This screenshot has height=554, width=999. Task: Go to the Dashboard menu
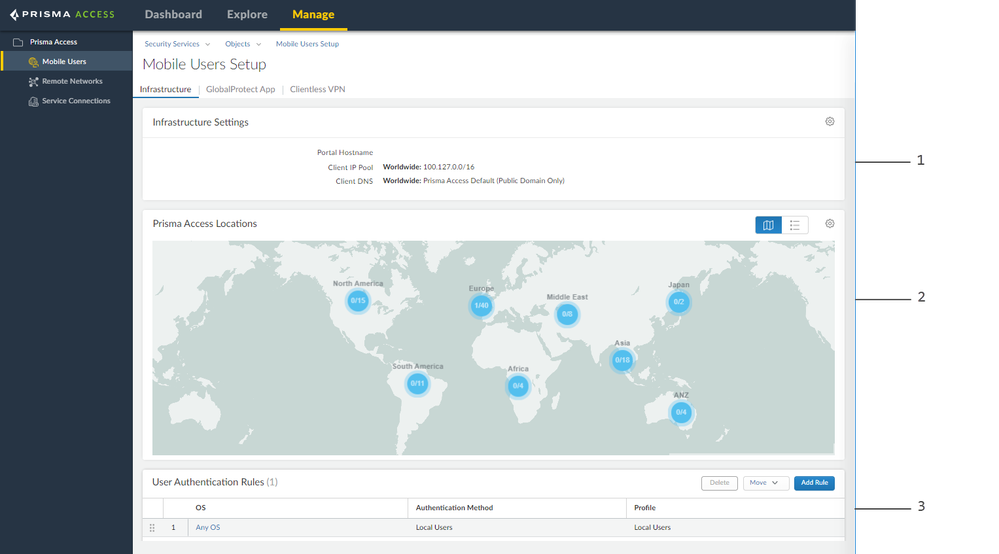click(x=173, y=15)
